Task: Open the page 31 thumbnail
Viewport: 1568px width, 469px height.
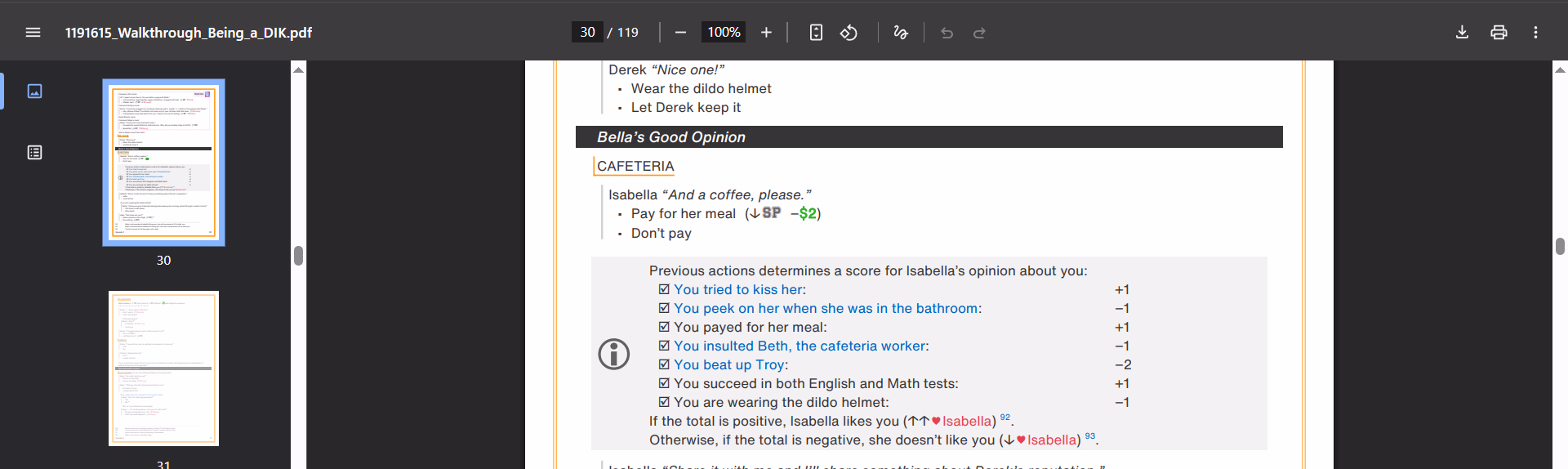Action: pos(163,368)
